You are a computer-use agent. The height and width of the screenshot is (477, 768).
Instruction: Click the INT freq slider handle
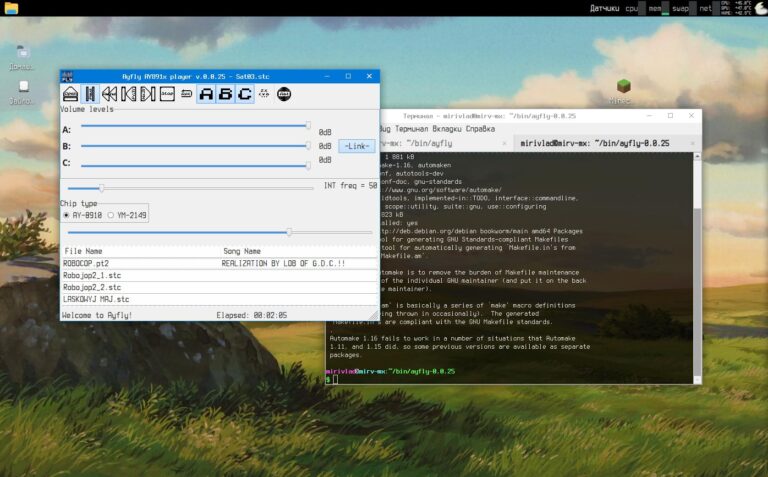click(101, 188)
